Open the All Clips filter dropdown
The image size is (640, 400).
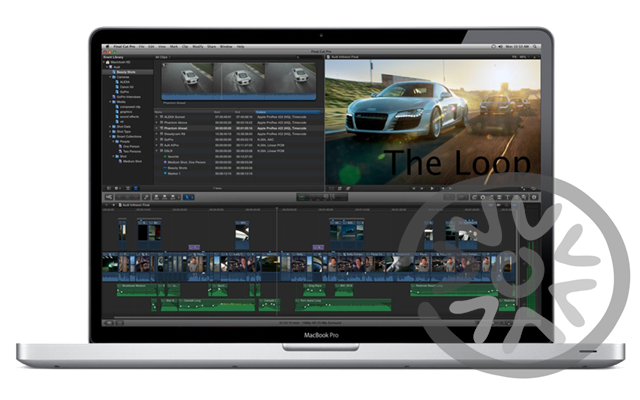pyautogui.click(x=163, y=57)
